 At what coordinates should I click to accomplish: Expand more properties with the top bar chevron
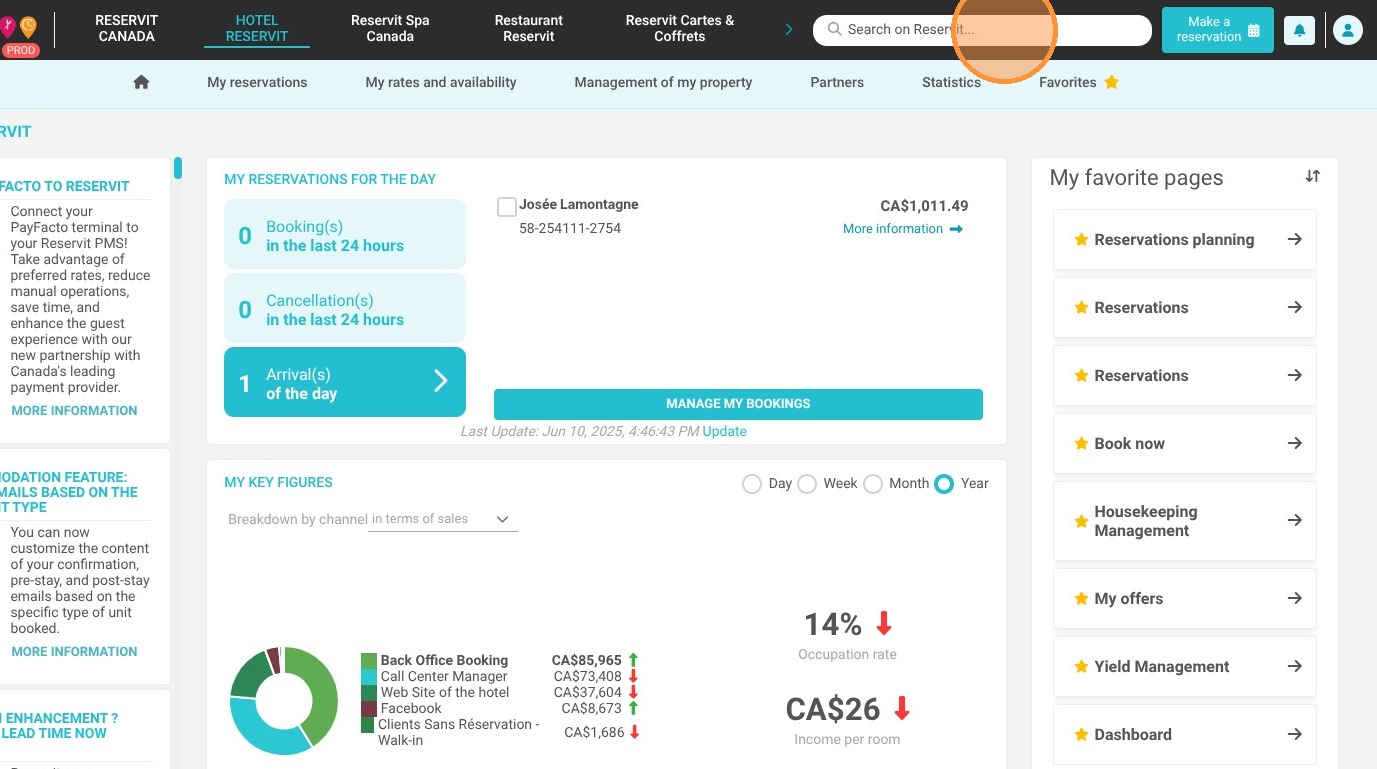pyautogui.click(x=789, y=29)
